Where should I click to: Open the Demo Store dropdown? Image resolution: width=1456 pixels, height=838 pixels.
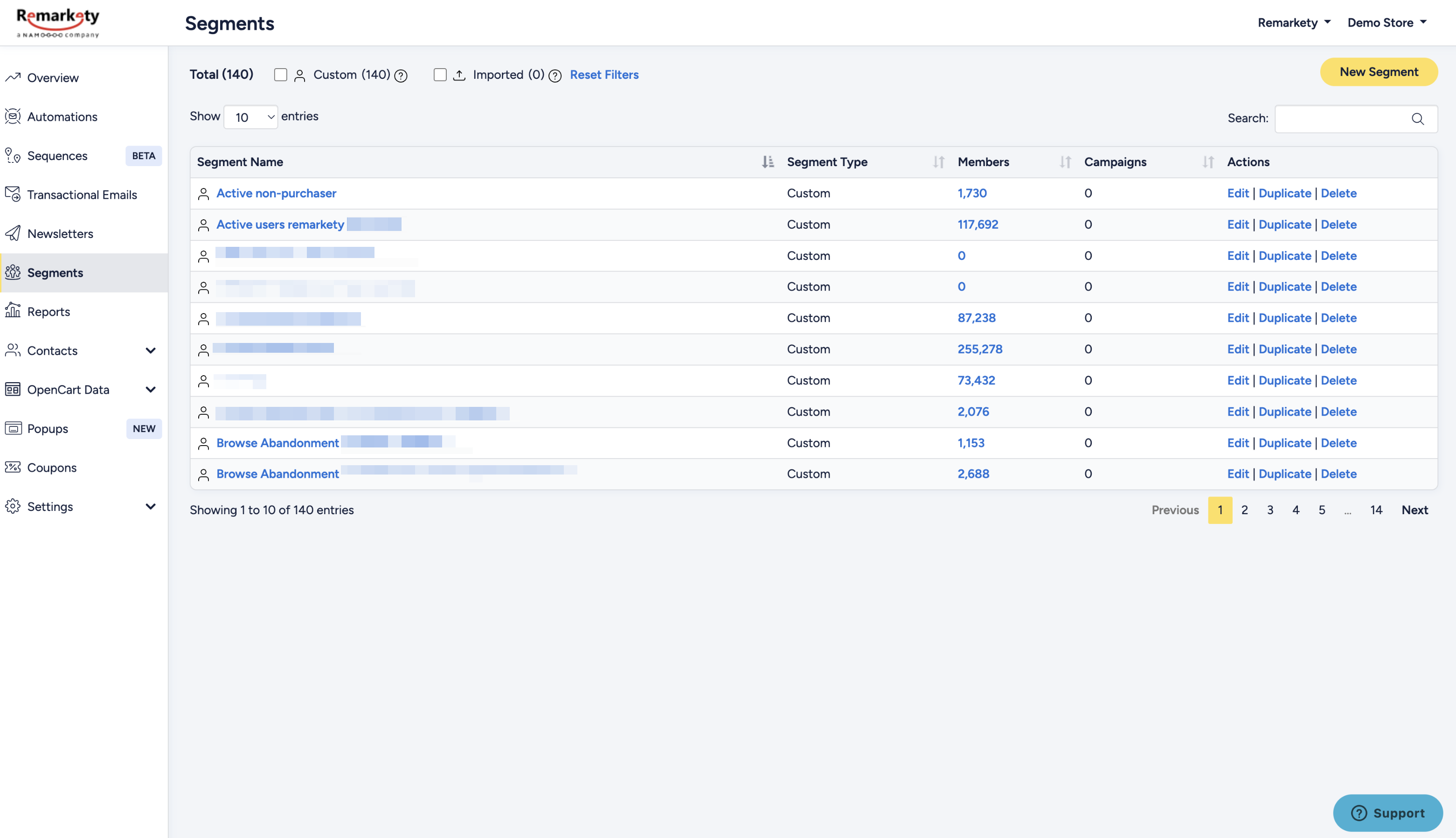pyautogui.click(x=1387, y=22)
